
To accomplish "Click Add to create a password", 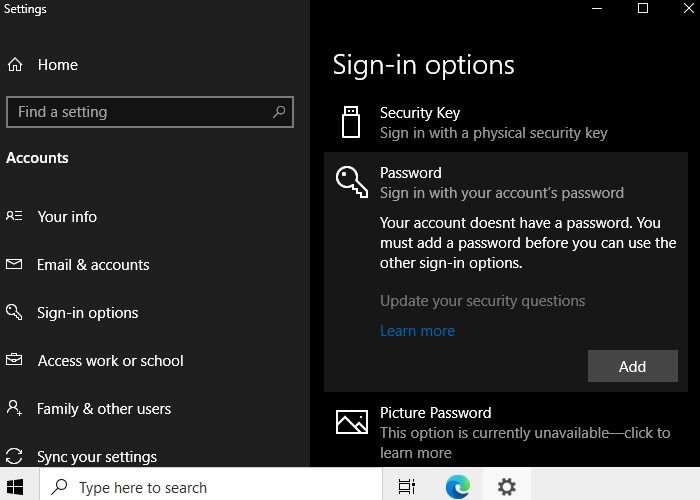I will [x=633, y=366].
